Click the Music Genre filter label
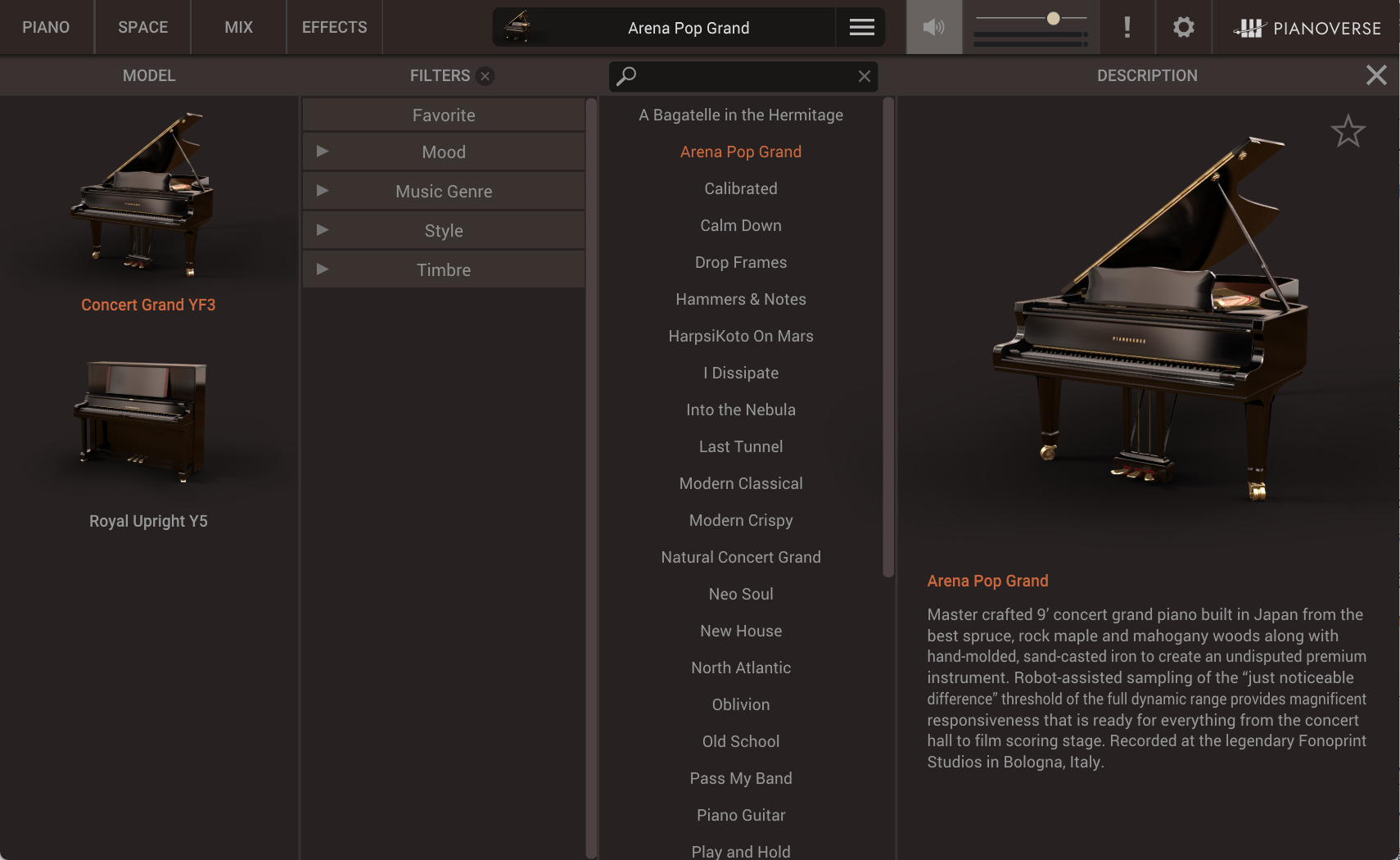 (x=444, y=192)
